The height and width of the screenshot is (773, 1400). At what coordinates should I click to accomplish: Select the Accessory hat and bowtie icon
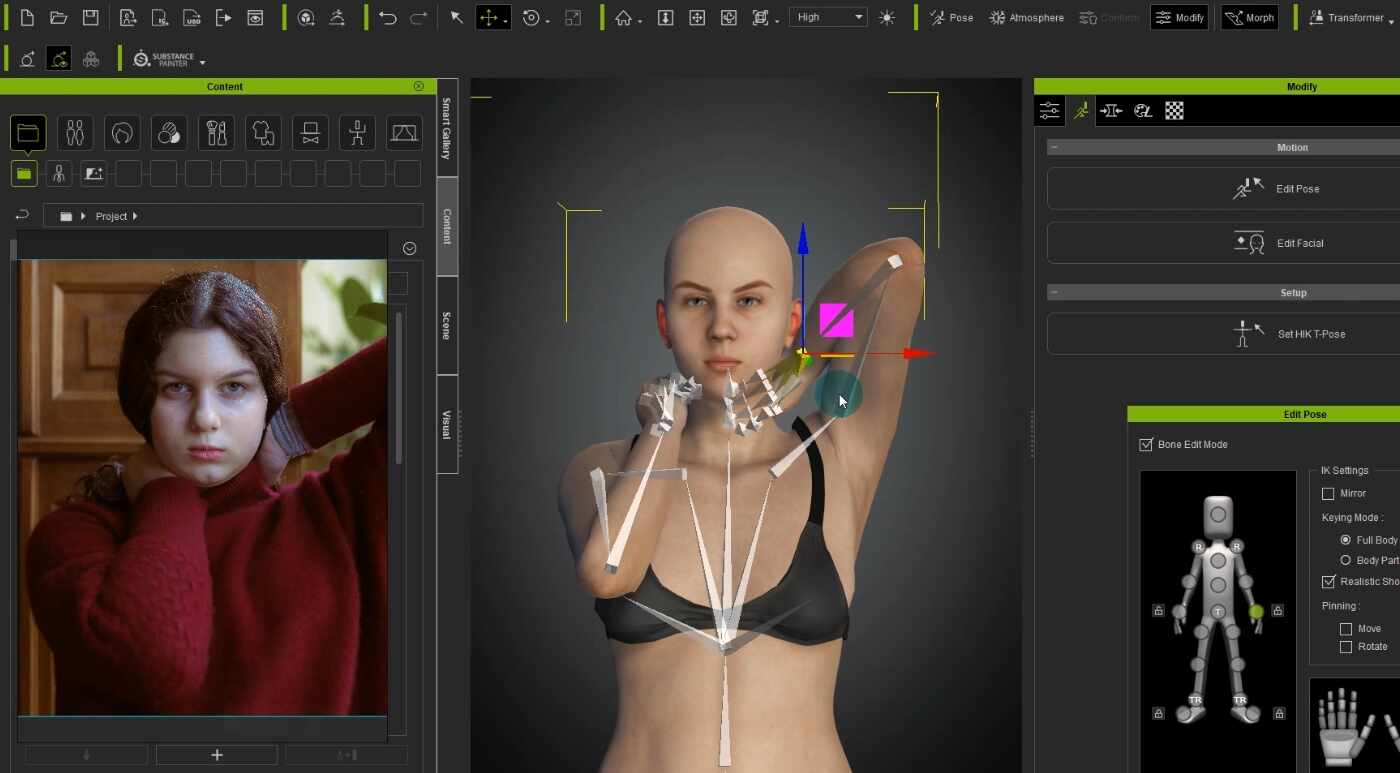pyautogui.click(x=310, y=132)
